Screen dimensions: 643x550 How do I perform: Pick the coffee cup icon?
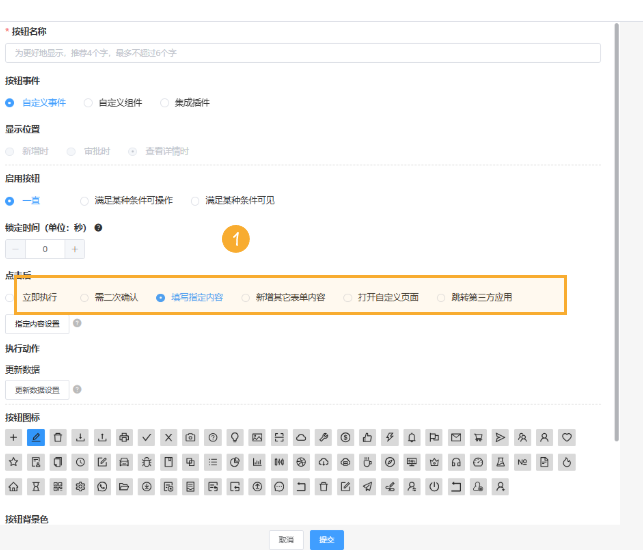pyautogui.click(x=368, y=462)
